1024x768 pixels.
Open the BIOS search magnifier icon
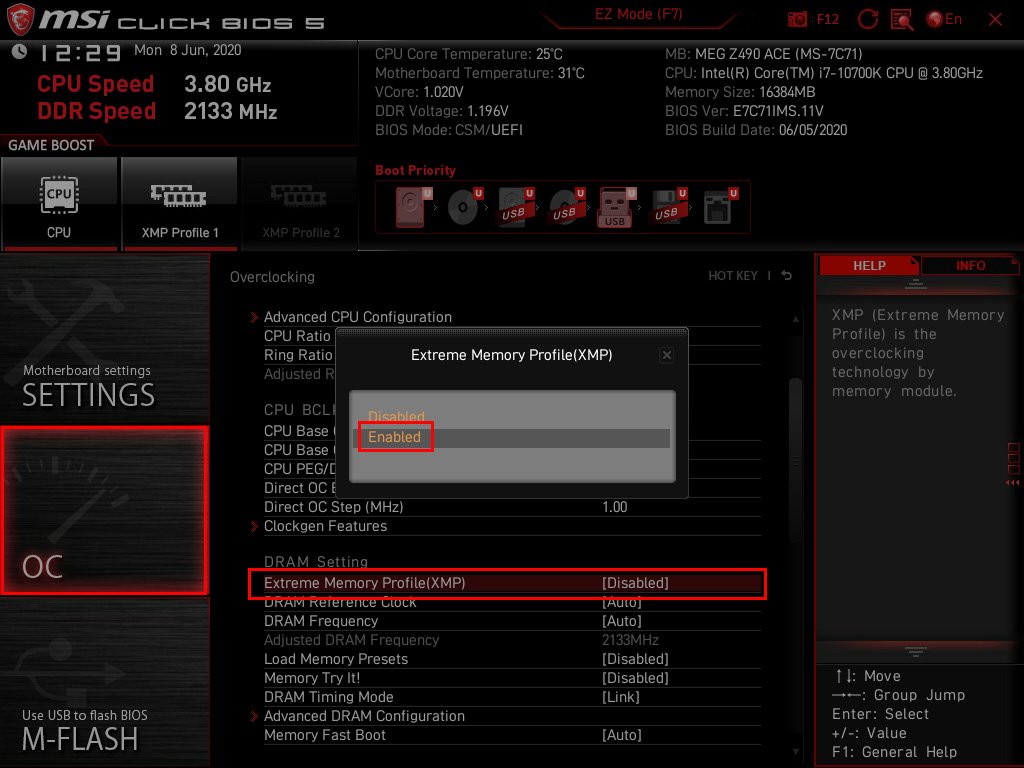click(902, 20)
